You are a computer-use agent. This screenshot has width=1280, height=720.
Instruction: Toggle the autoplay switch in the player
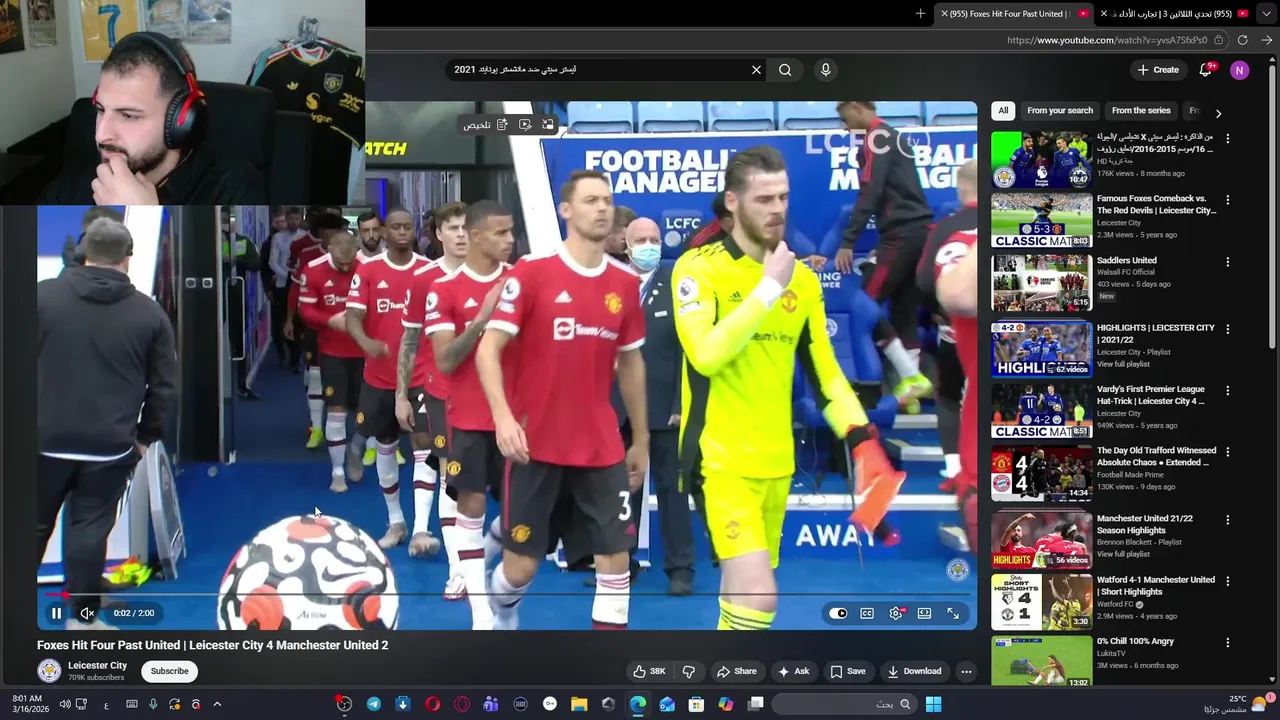click(838, 613)
